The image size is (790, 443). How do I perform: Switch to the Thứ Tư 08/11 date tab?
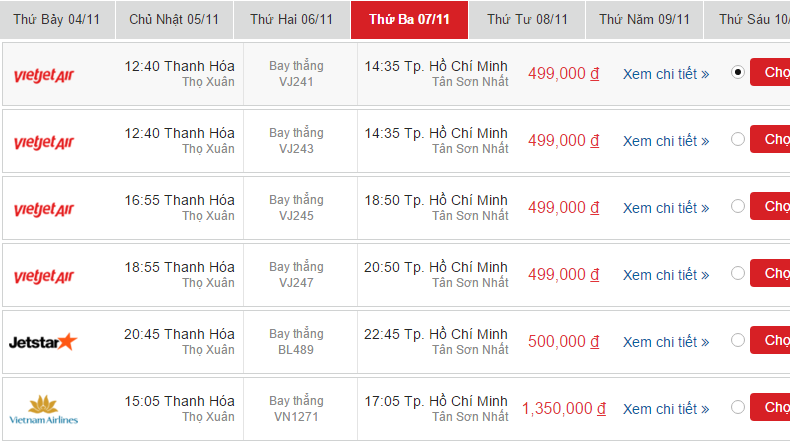pos(527,20)
